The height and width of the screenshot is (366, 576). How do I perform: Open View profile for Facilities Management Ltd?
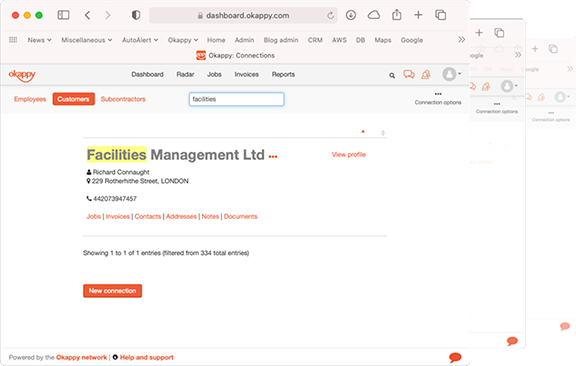click(x=349, y=154)
